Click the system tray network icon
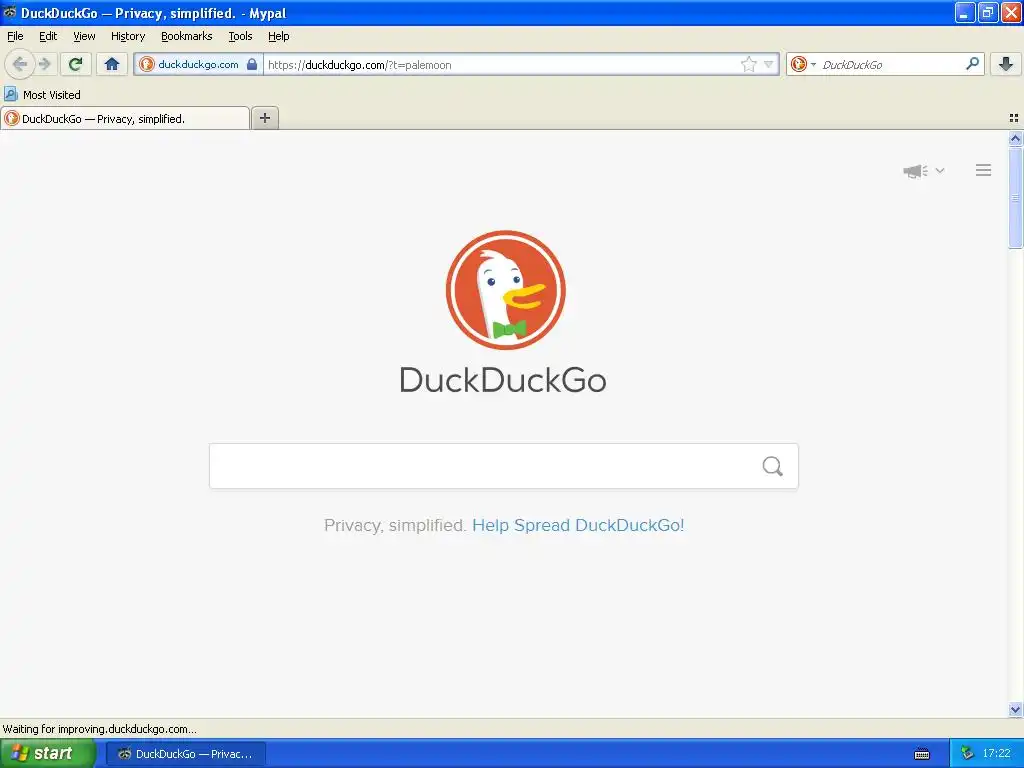This screenshot has width=1024, height=768. pyautogui.click(x=967, y=753)
